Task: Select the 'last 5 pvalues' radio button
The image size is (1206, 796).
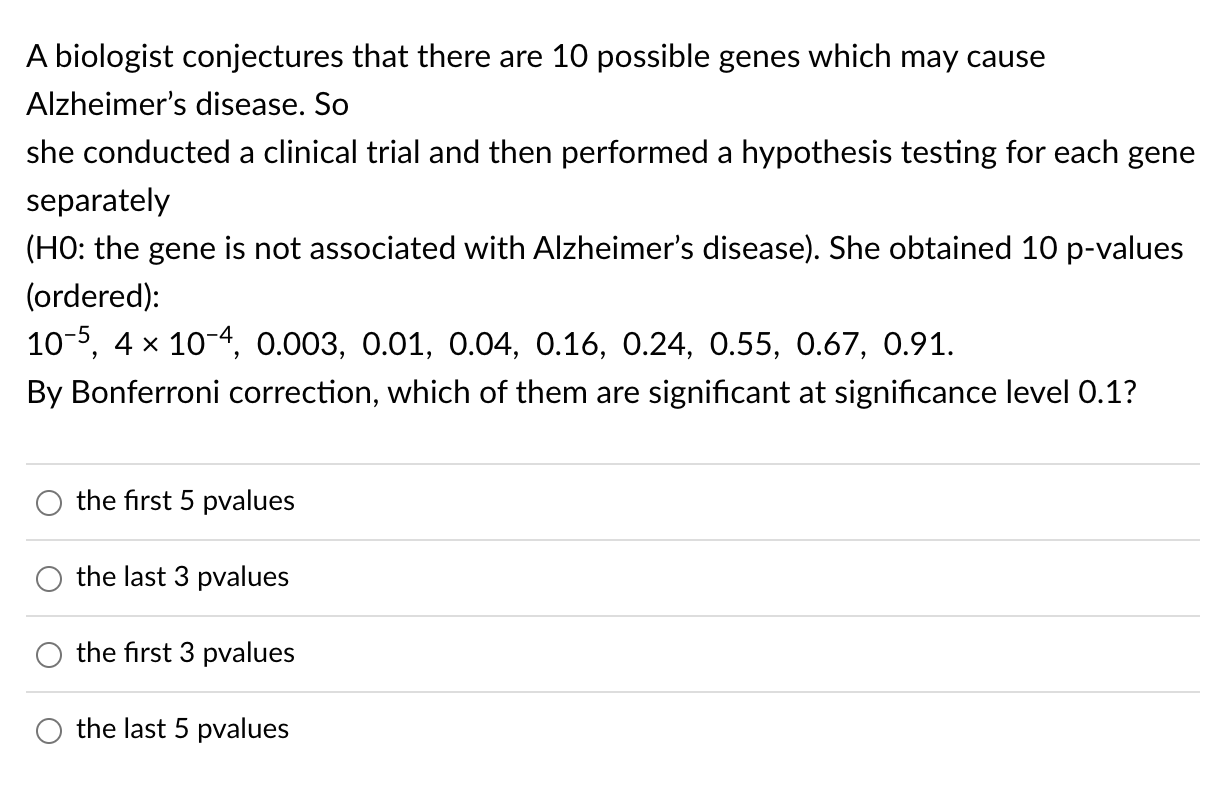Action: tap(48, 730)
